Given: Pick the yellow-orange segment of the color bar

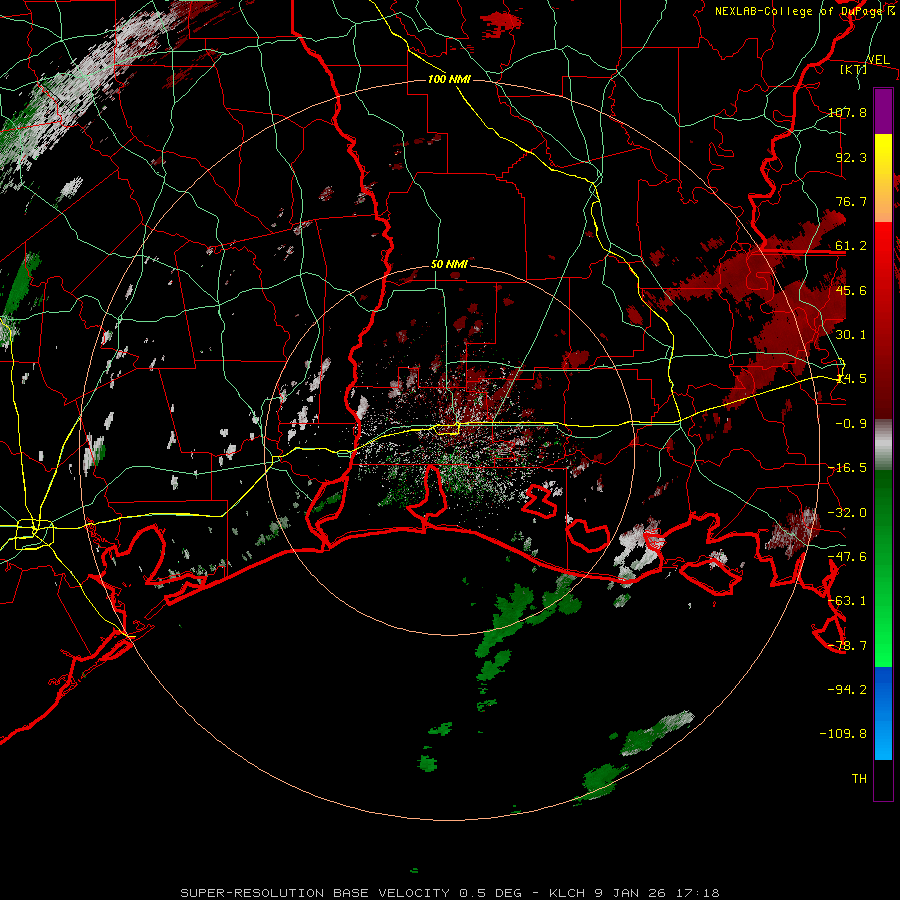Looking at the screenshot, I should [x=883, y=178].
